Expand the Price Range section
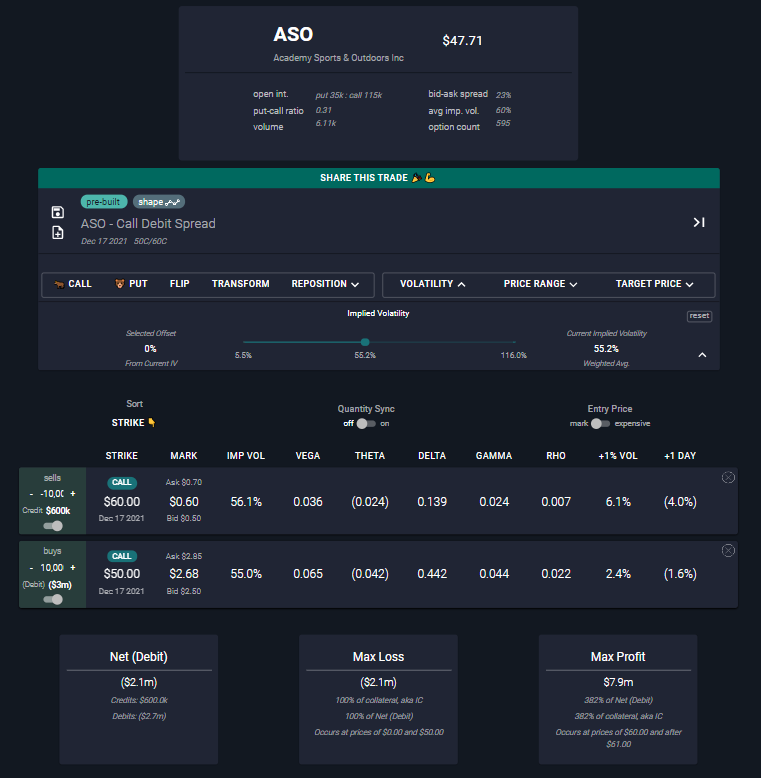The width and height of the screenshot is (761, 778). [x=540, y=284]
